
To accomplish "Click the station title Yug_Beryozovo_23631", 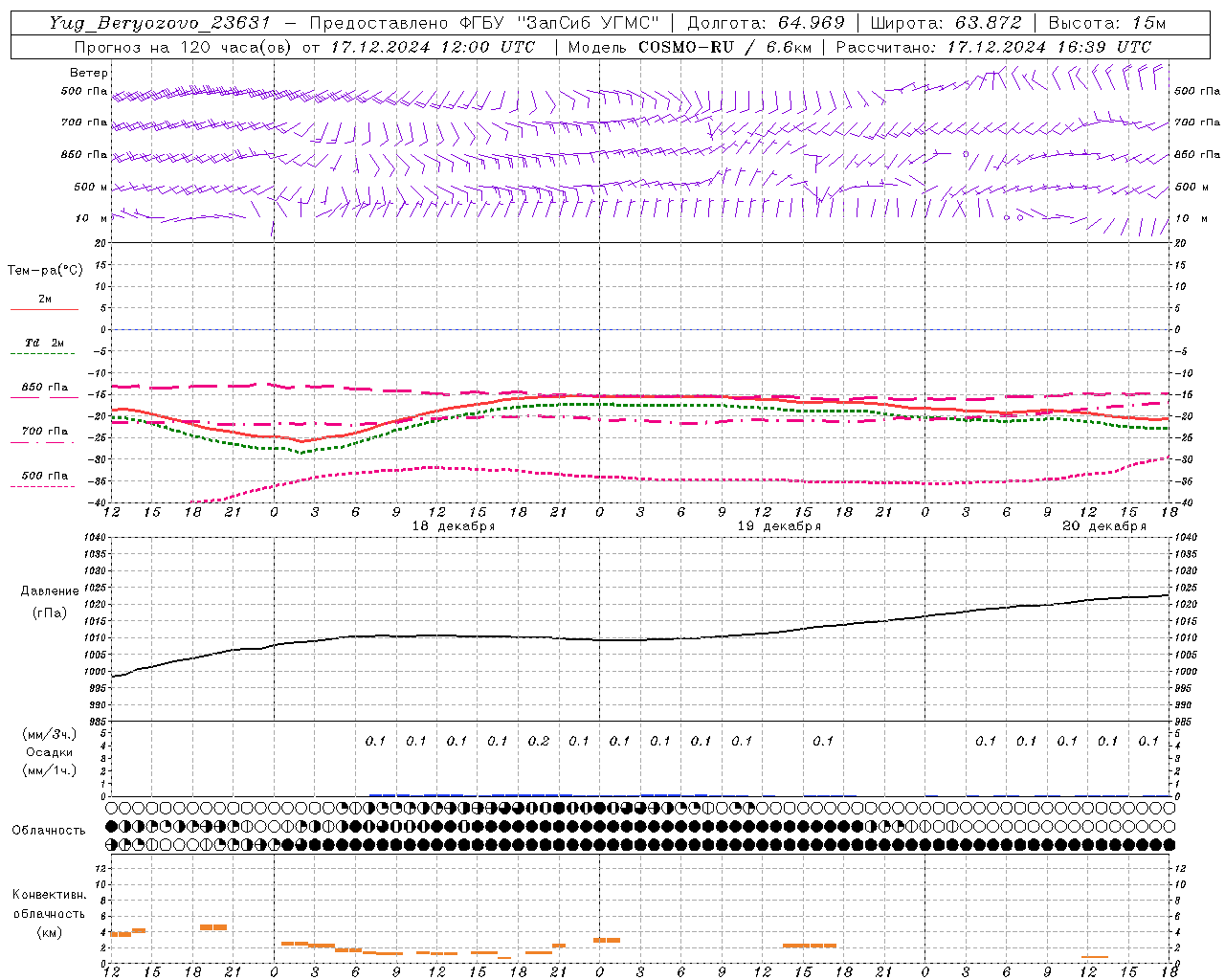I will (x=163, y=23).
